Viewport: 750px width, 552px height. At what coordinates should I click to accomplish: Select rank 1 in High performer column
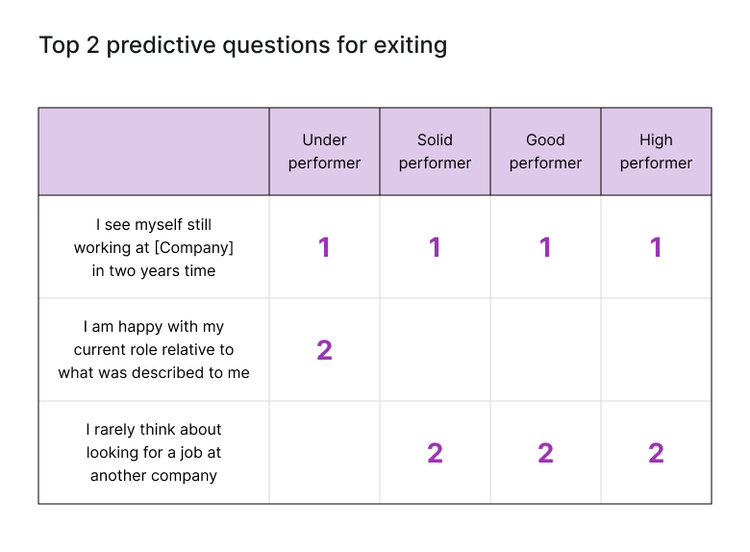coord(656,248)
